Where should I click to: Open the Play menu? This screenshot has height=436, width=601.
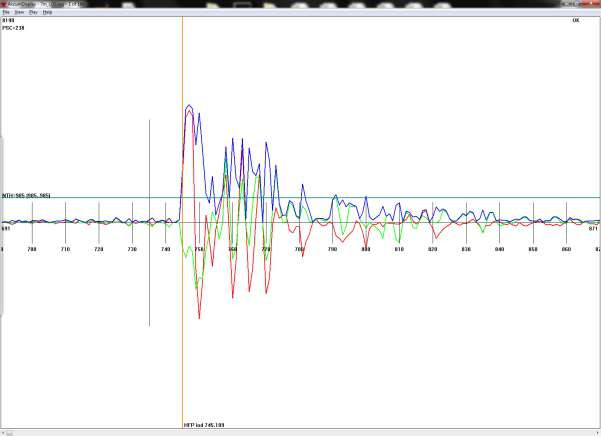[33, 12]
